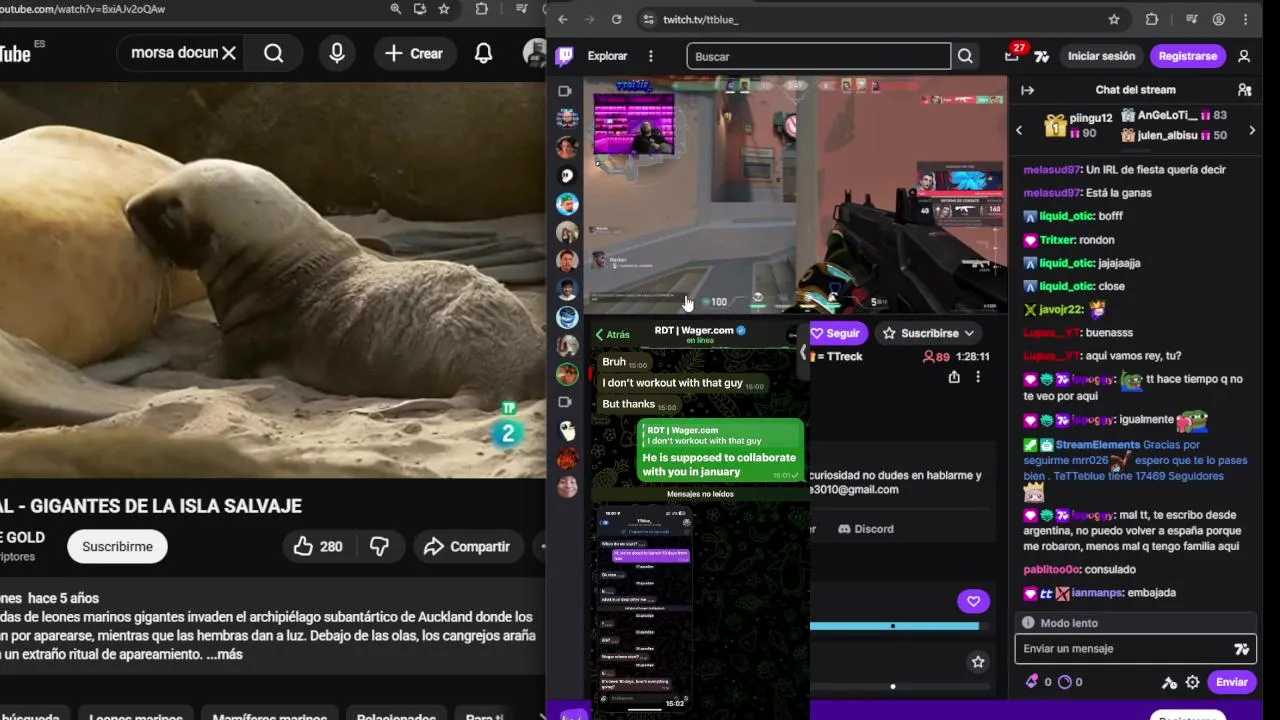Click Atrás back link in chat overlay
Viewport: 1280px width, 720px height.
[612, 335]
